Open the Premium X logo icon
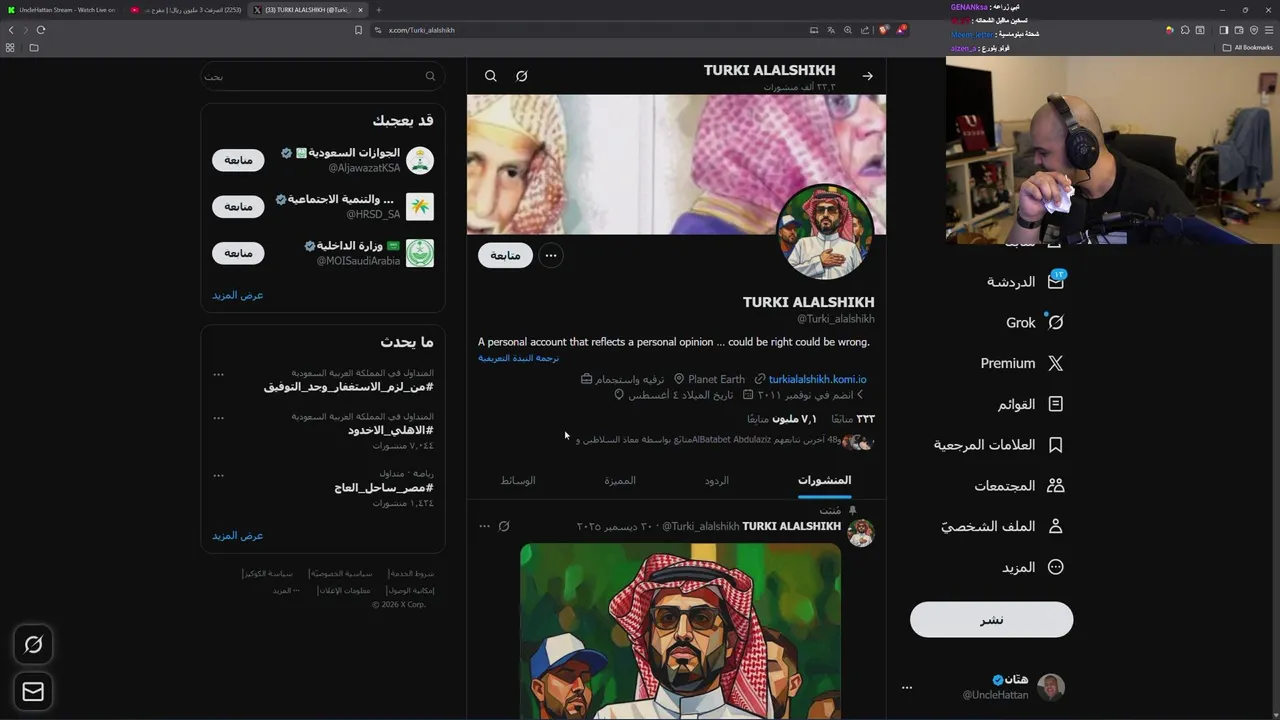The image size is (1280, 720). 1055,363
